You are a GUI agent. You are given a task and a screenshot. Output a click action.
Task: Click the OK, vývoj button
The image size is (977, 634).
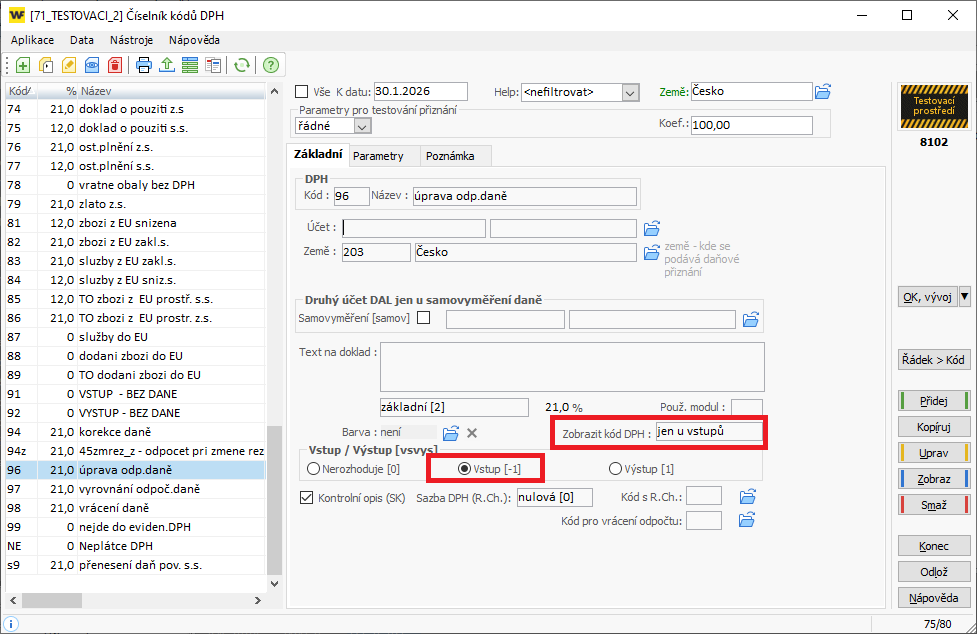click(928, 297)
